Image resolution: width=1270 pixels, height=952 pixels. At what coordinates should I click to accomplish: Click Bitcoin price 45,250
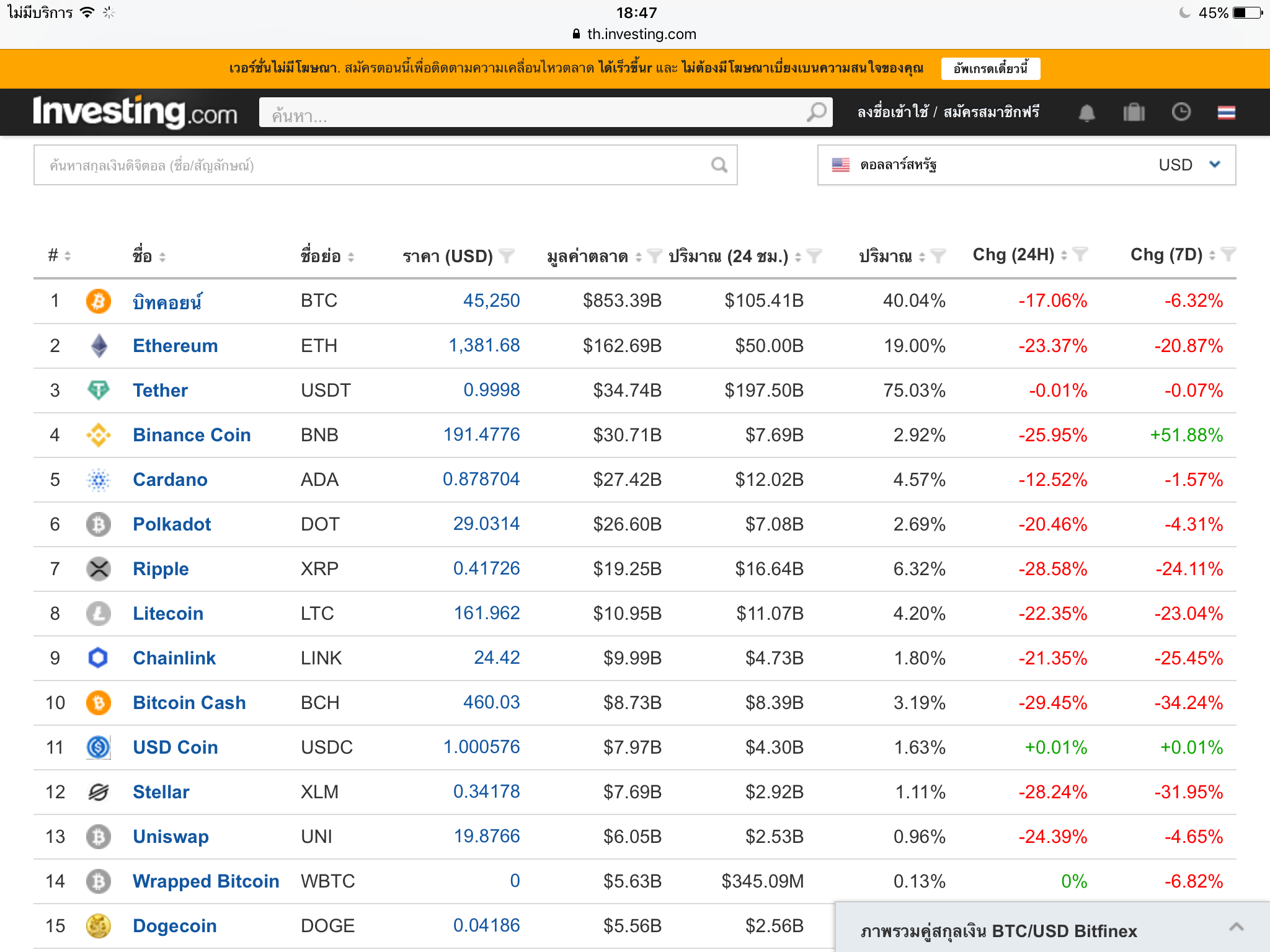491,301
